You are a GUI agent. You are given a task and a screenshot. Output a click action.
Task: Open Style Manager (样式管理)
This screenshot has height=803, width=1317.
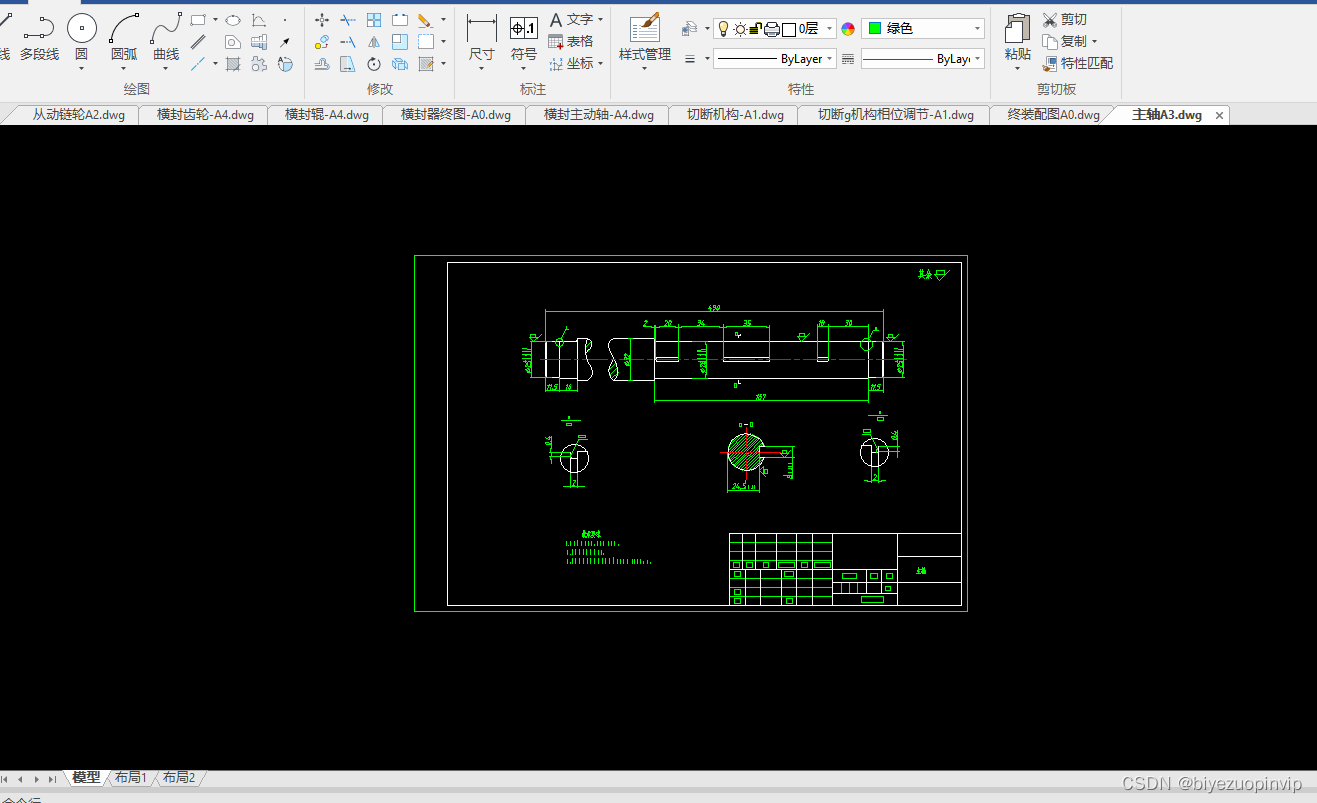[645, 37]
